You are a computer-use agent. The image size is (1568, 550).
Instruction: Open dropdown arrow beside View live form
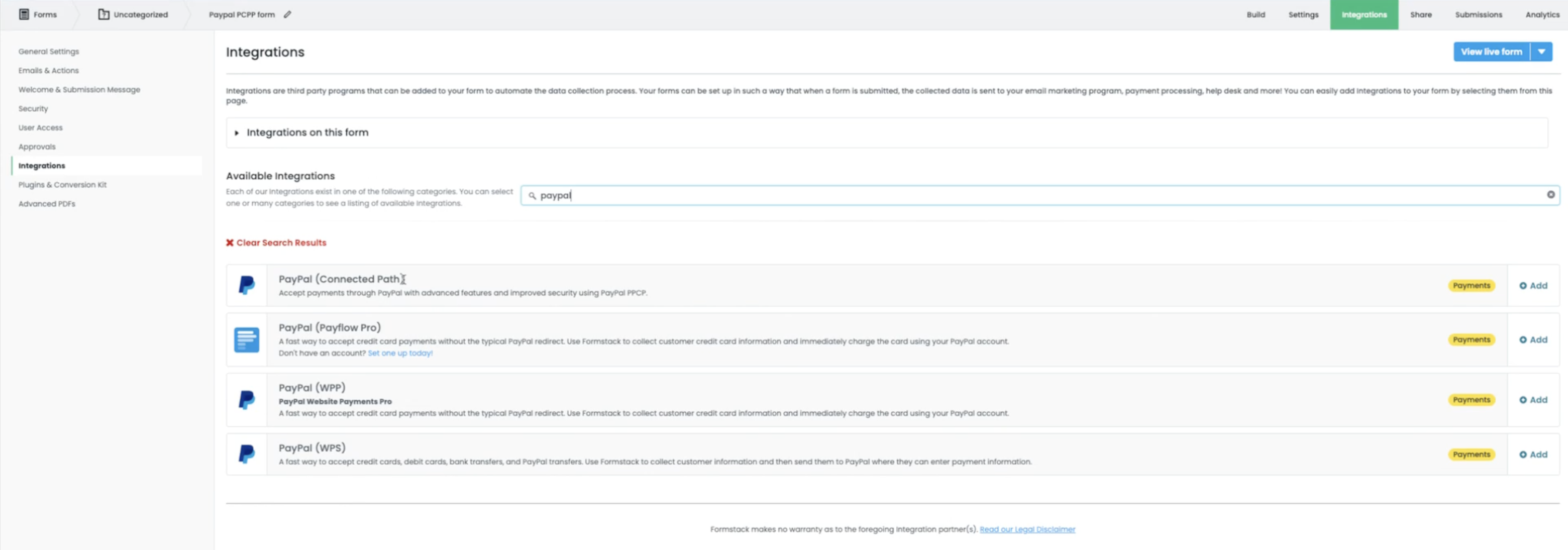[x=1541, y=51]
